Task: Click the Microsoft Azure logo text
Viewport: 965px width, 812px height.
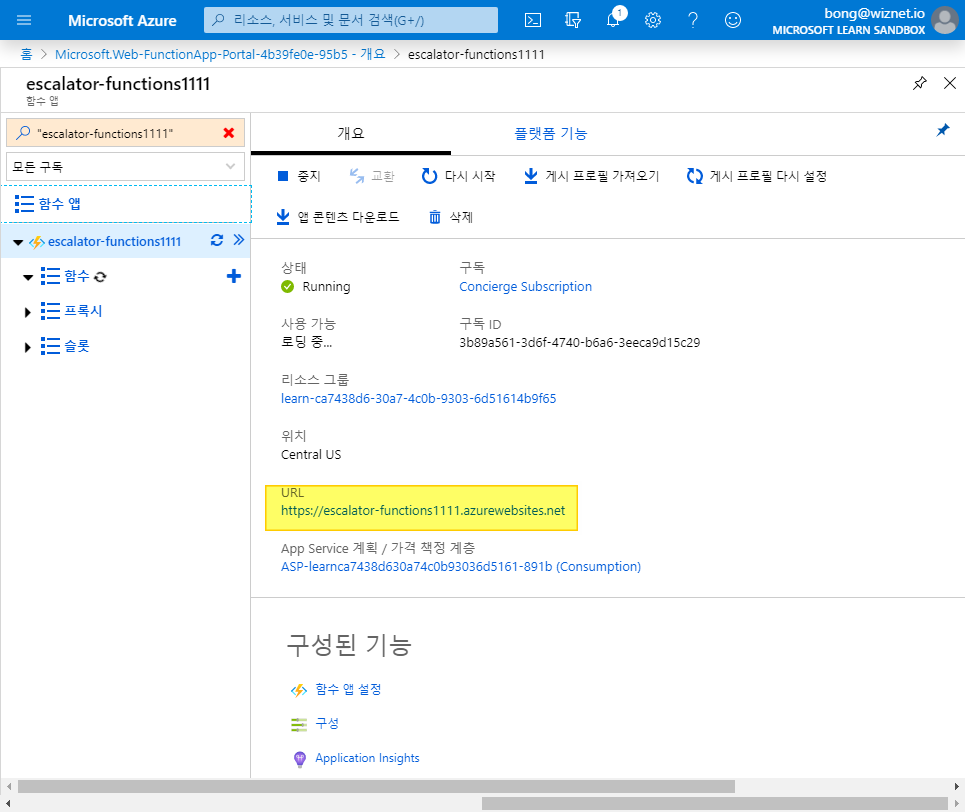Action: [122, 20]
